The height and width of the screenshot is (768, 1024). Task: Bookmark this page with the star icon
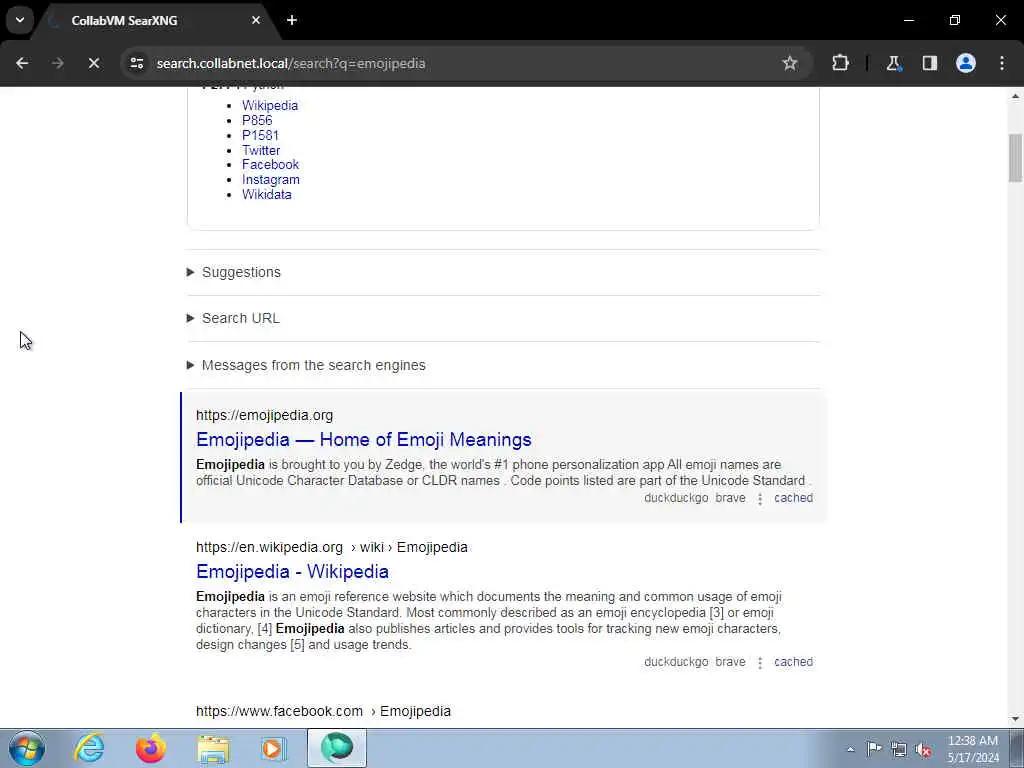(790, 63)
